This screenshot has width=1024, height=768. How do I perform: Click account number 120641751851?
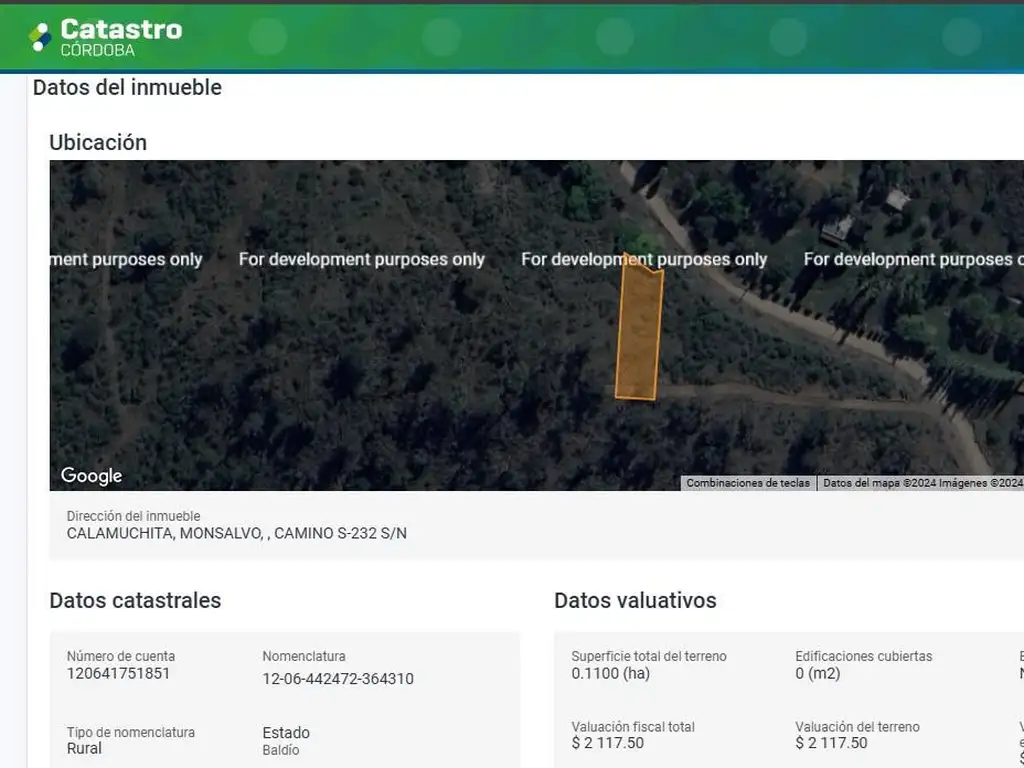[x=118, y=673]
